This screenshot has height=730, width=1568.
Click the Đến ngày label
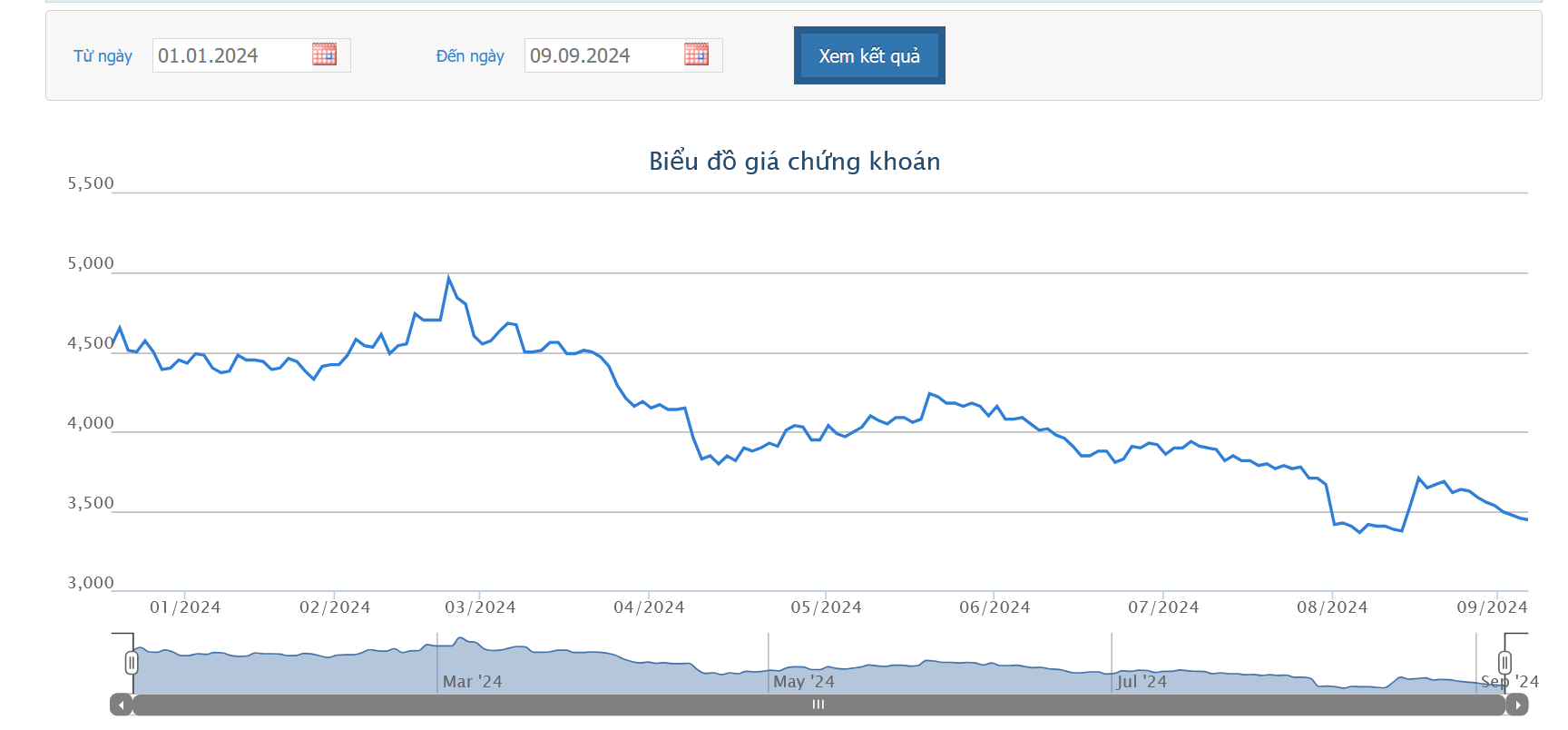469,56
